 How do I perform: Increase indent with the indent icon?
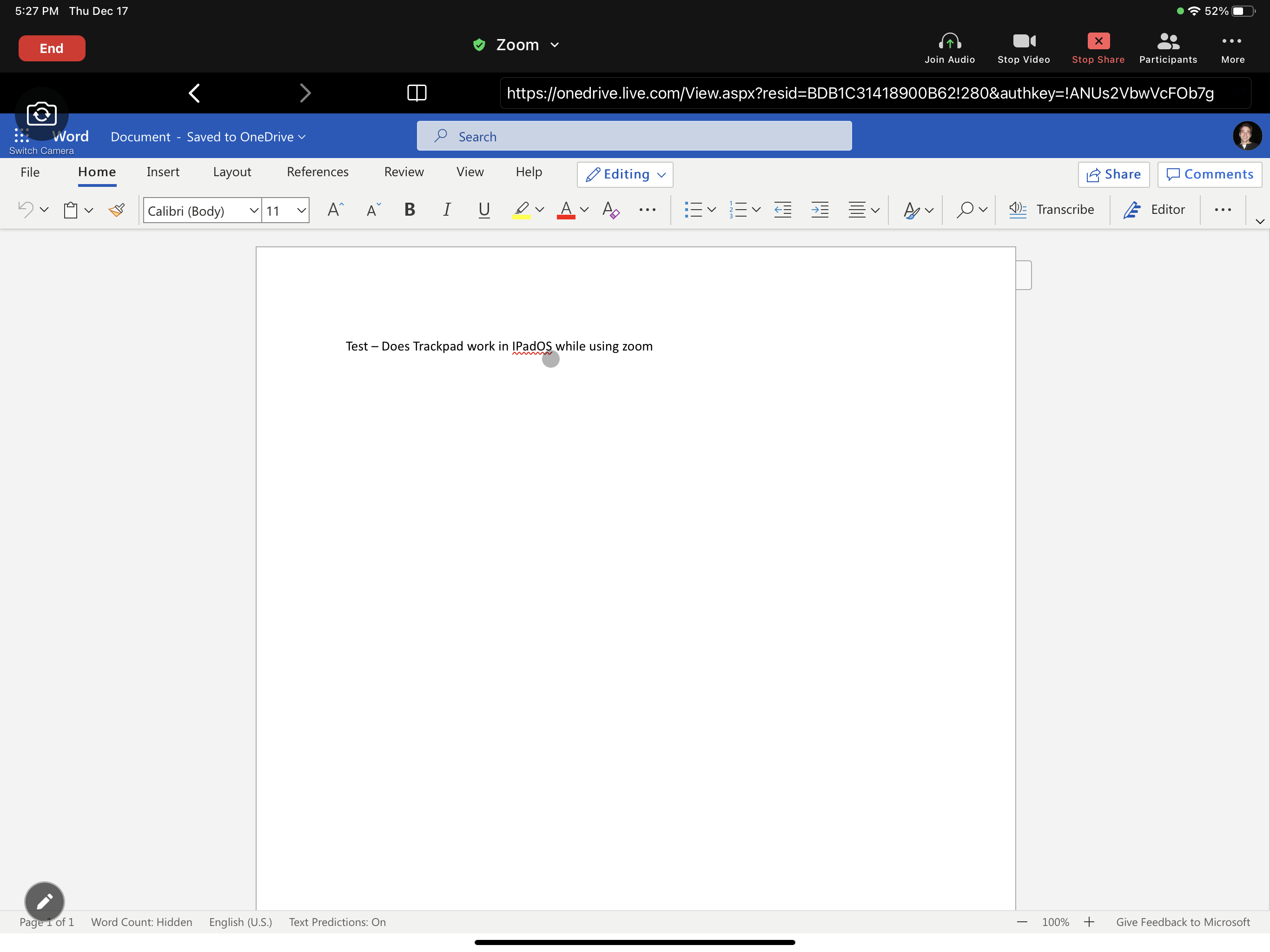pyautogui.click(x=819, y=210)
